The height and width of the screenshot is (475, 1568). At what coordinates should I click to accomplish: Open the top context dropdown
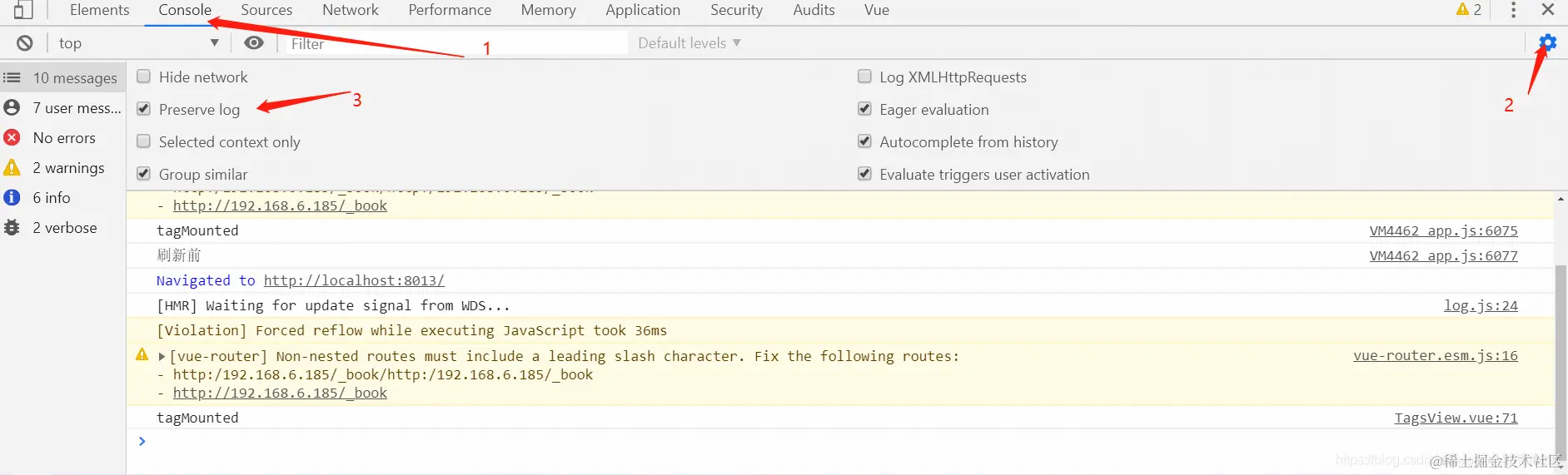point(139,43)
